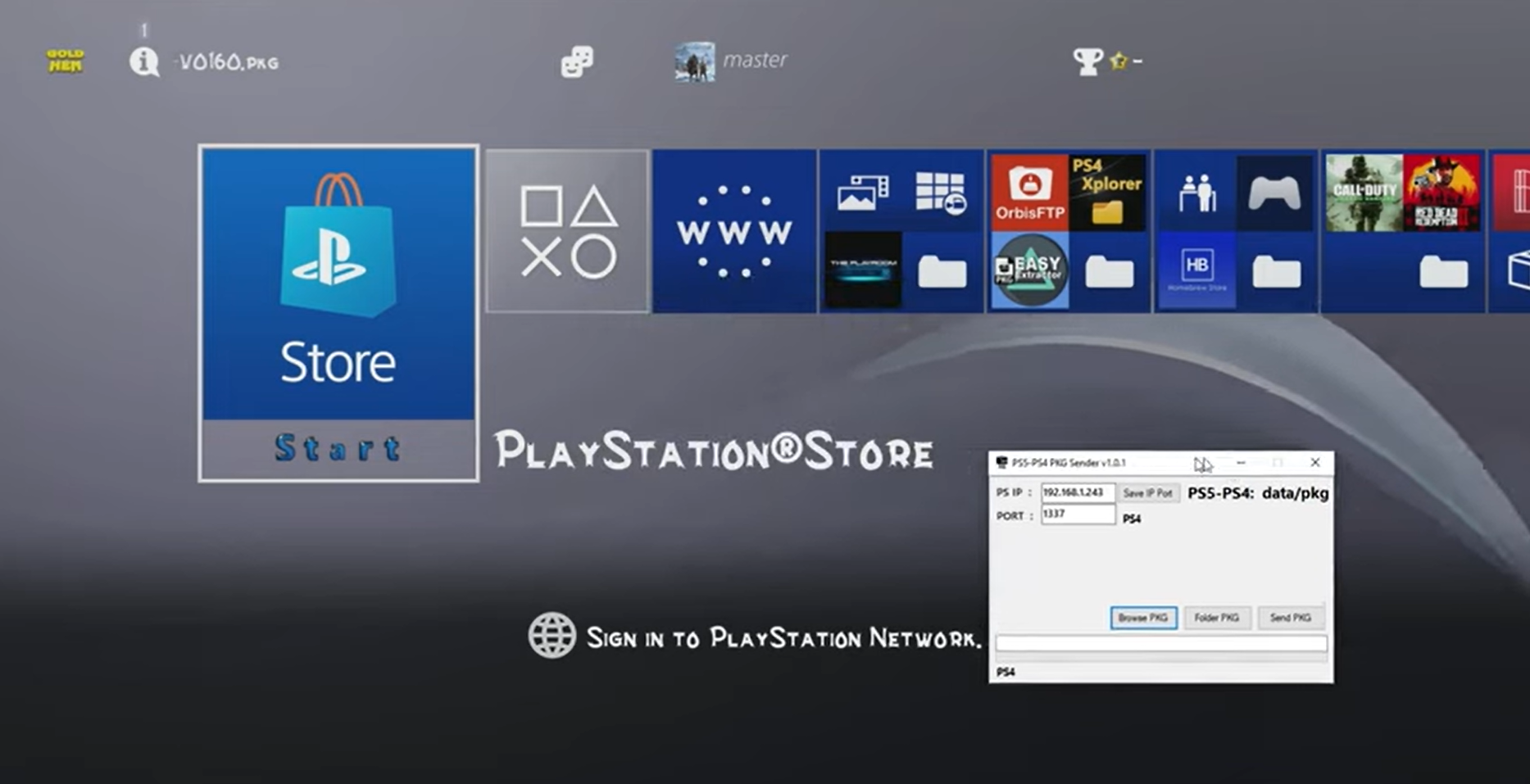The image size is (1530, 784).
Task: Click the Folder PKG button
Action: (x=1217, y=618)
